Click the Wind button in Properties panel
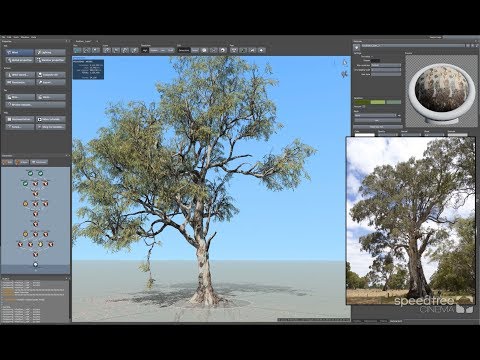 (20, 52)
